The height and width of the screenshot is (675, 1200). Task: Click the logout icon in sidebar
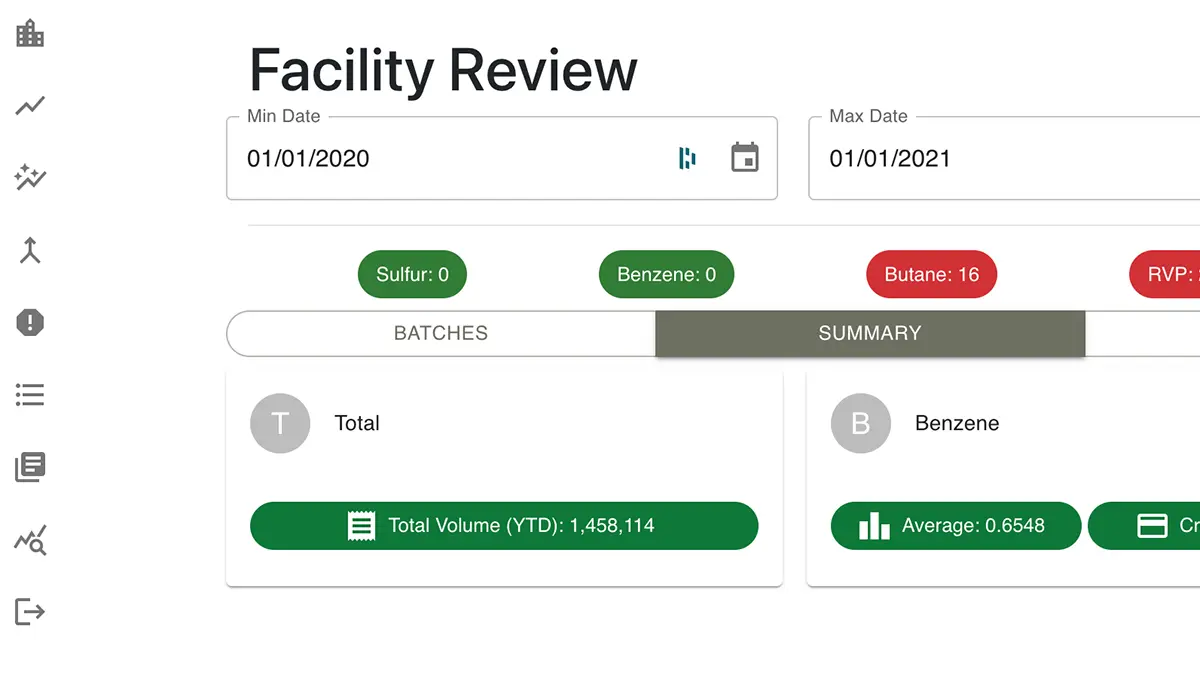click(x=30, y=611)
